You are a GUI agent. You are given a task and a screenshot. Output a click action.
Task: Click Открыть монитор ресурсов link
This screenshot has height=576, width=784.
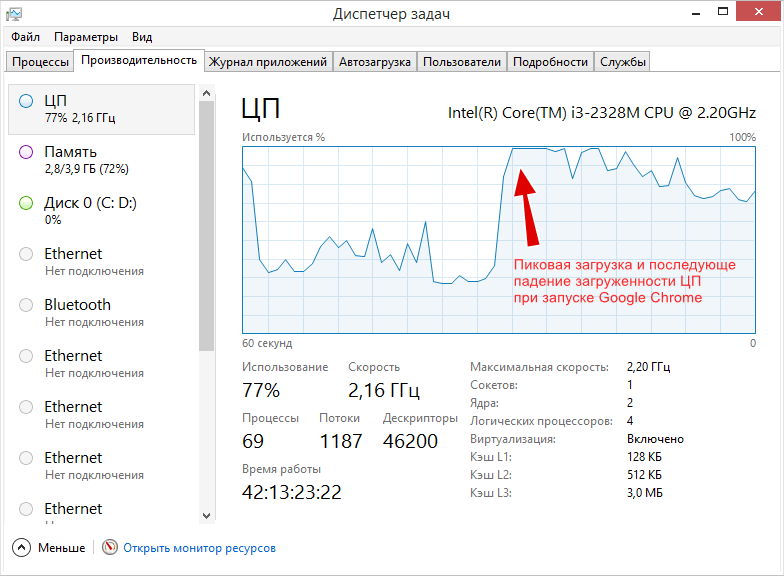point(200,548)
